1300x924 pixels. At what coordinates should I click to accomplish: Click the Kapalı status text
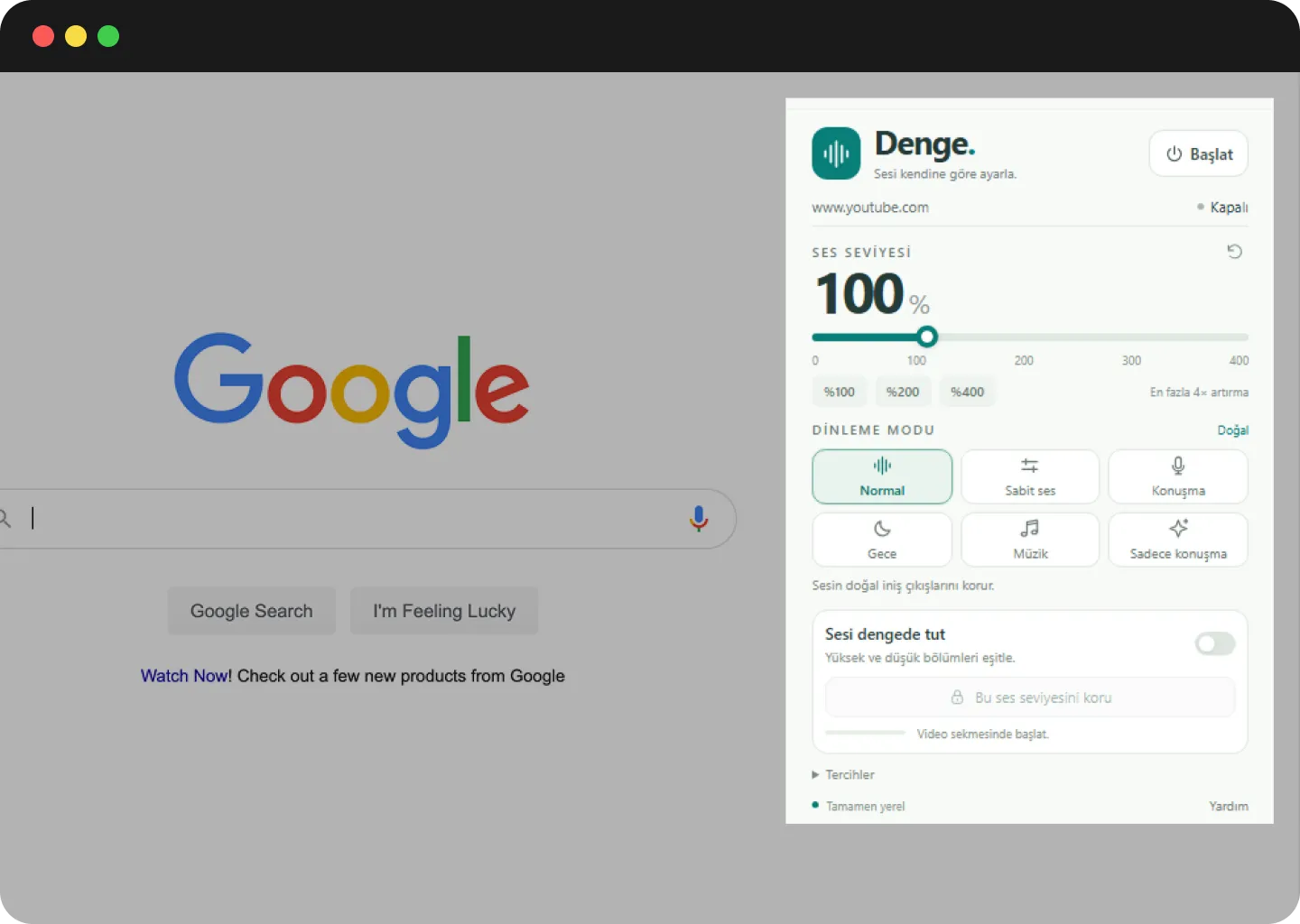click(x=1229, y=208)
